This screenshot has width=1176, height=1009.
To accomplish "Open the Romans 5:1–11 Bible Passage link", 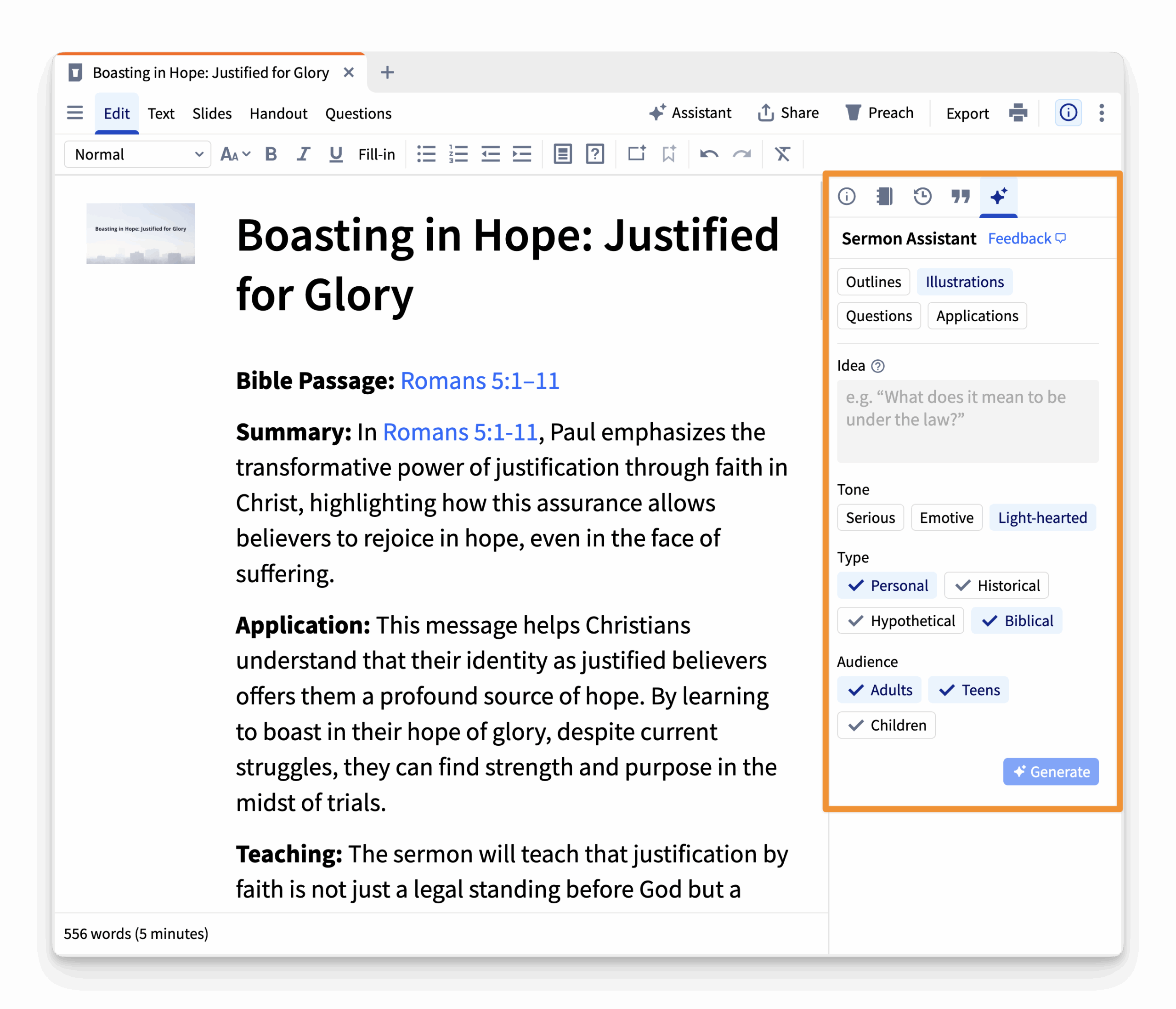I will click(480, 380).
